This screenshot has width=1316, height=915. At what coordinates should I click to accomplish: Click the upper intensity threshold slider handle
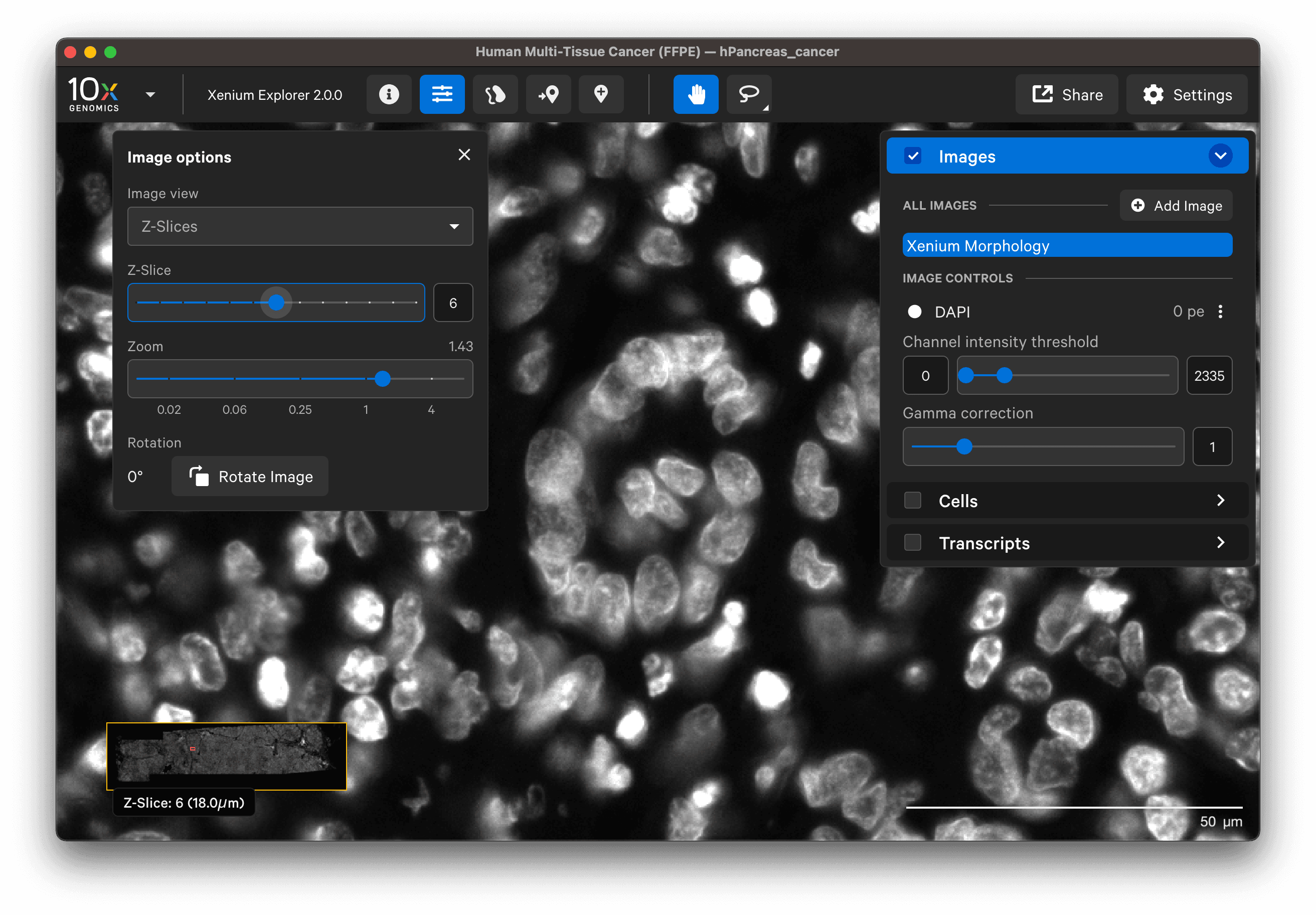pos(1004,376)
